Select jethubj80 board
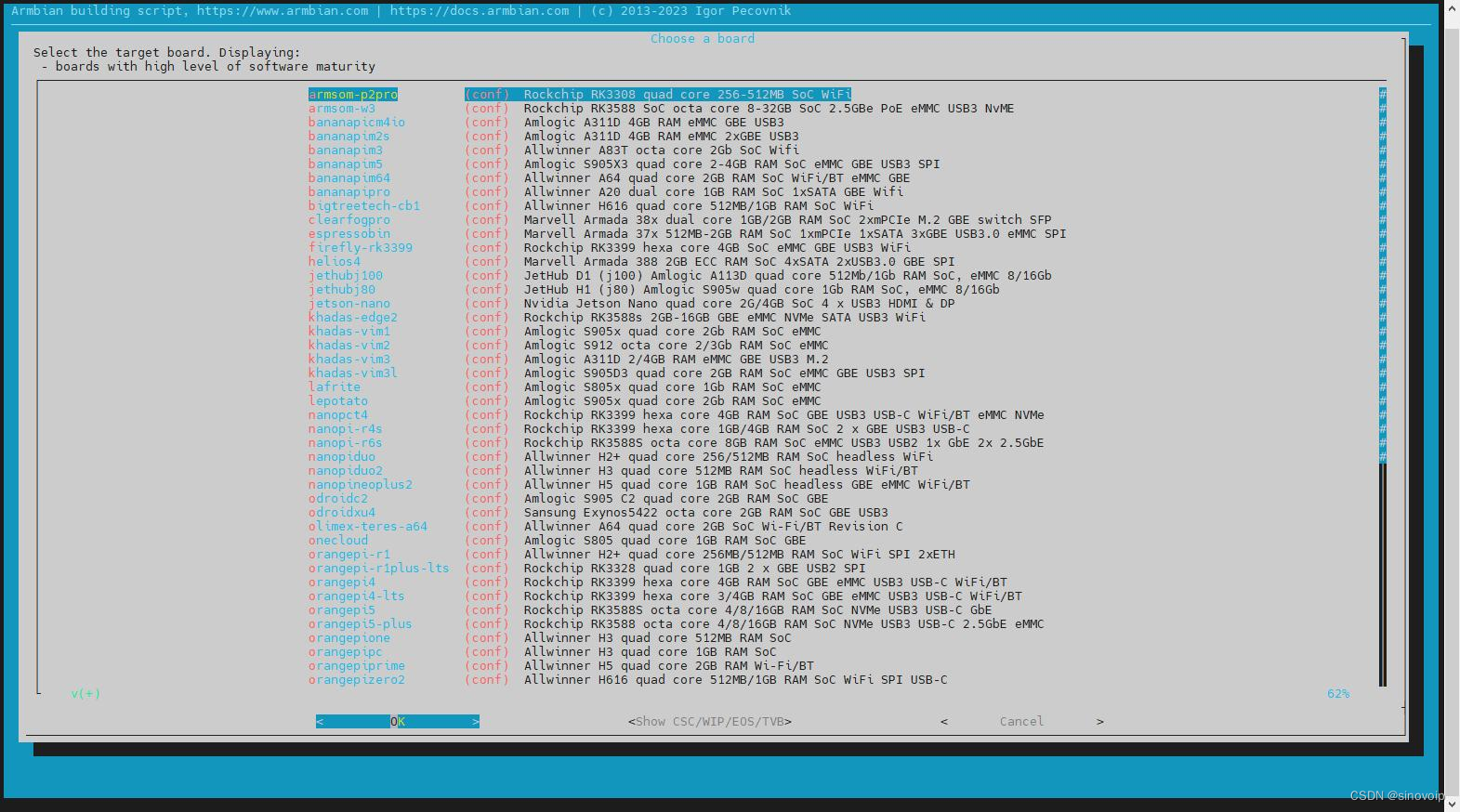The image size is (1460, 812). tap(654, 289)
